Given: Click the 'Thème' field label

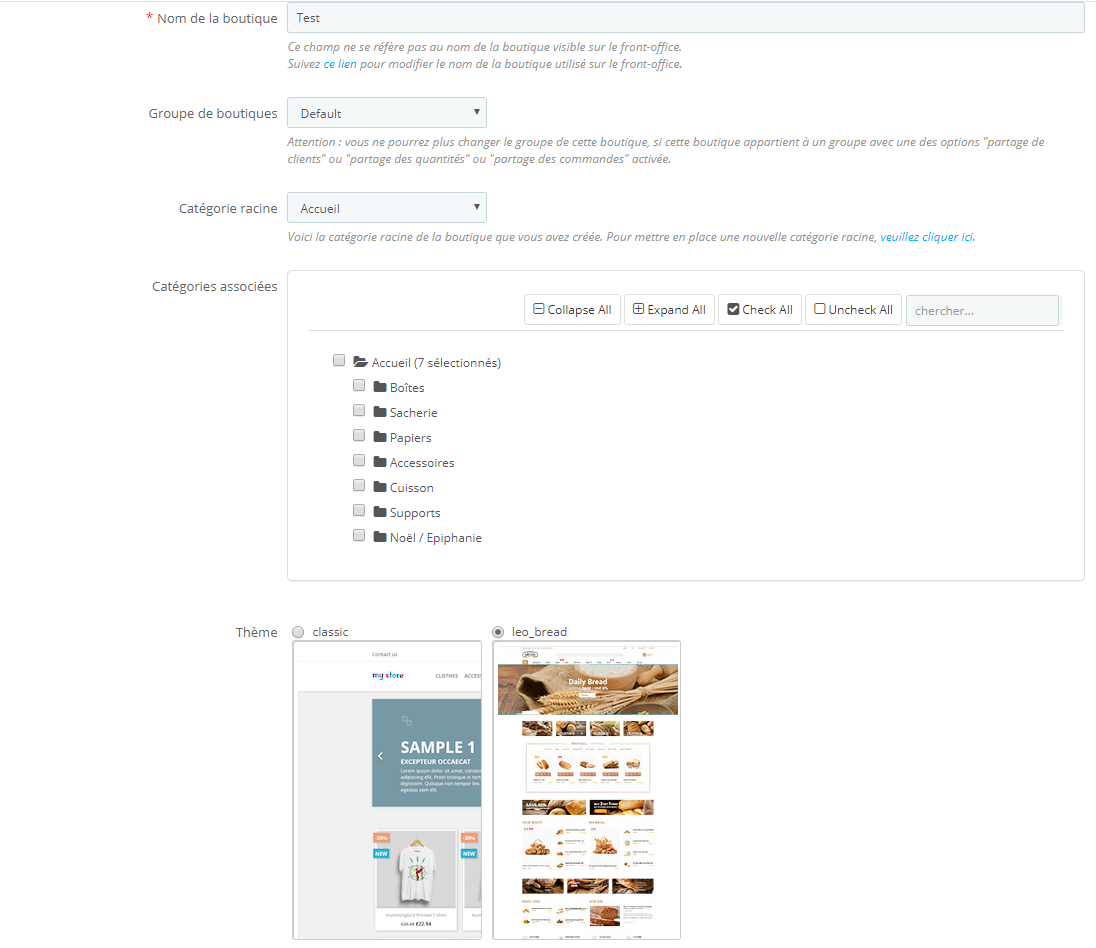Looking at the screenshot, I should (256, 633).
